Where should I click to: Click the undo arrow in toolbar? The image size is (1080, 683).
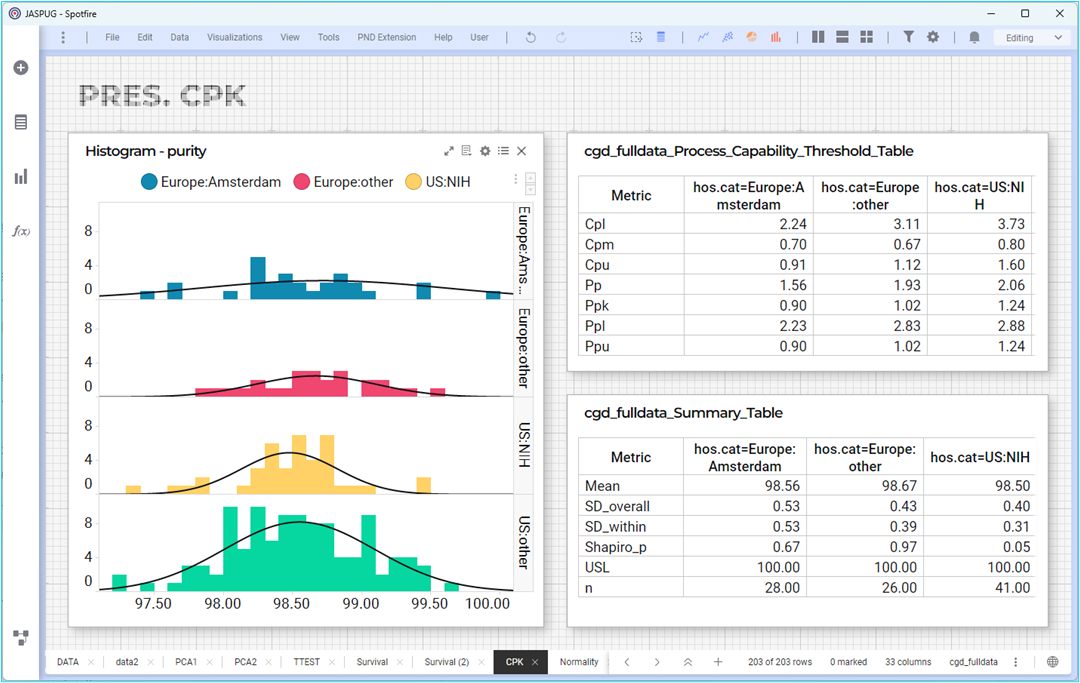530,37
